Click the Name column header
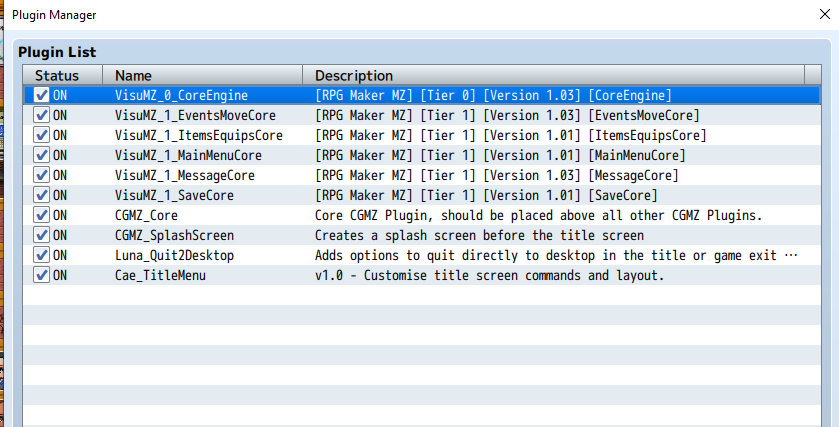 pyautogui.click(x=202, y=75)
